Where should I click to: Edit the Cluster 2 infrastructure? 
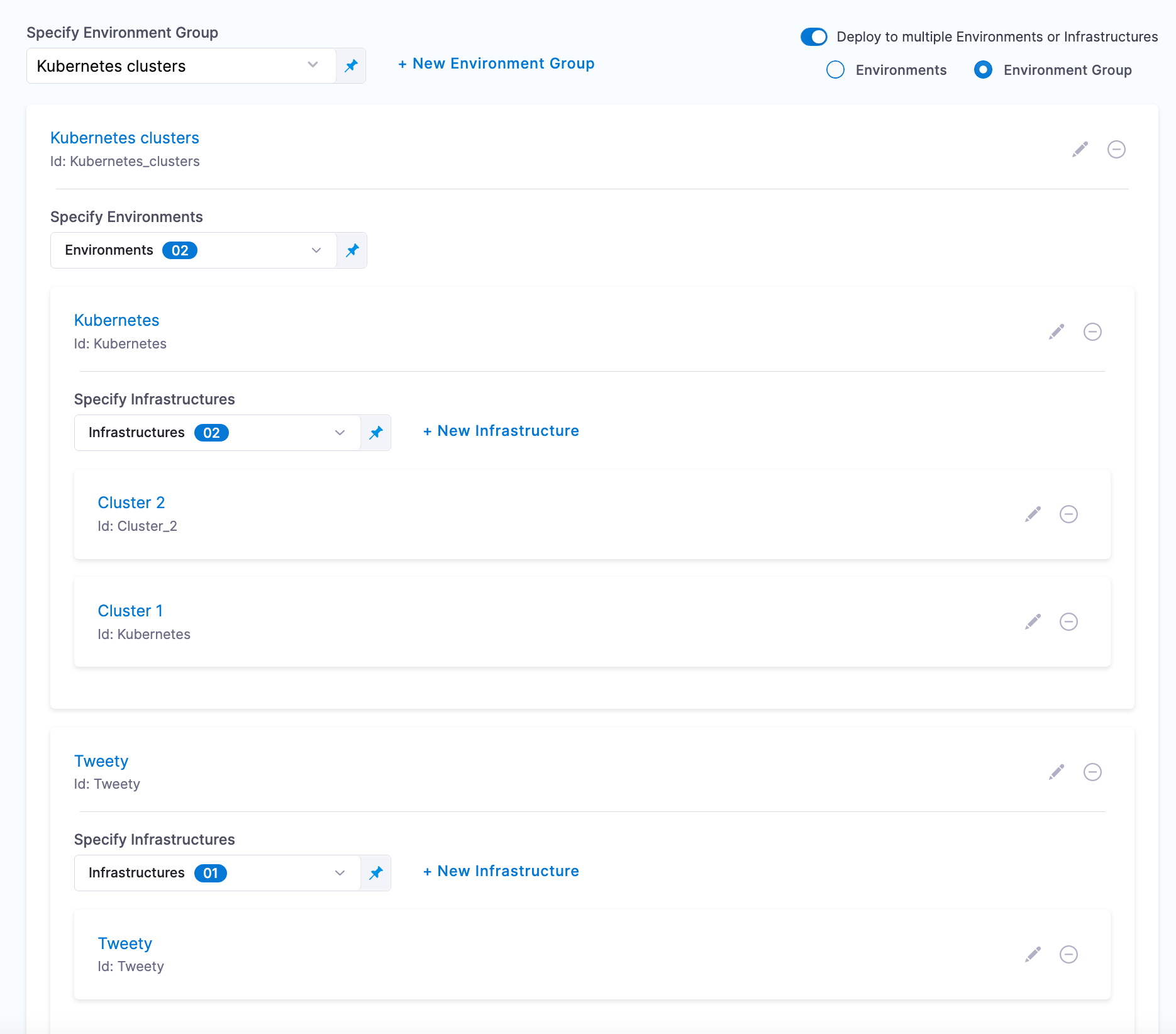[x=1033, y=514]
